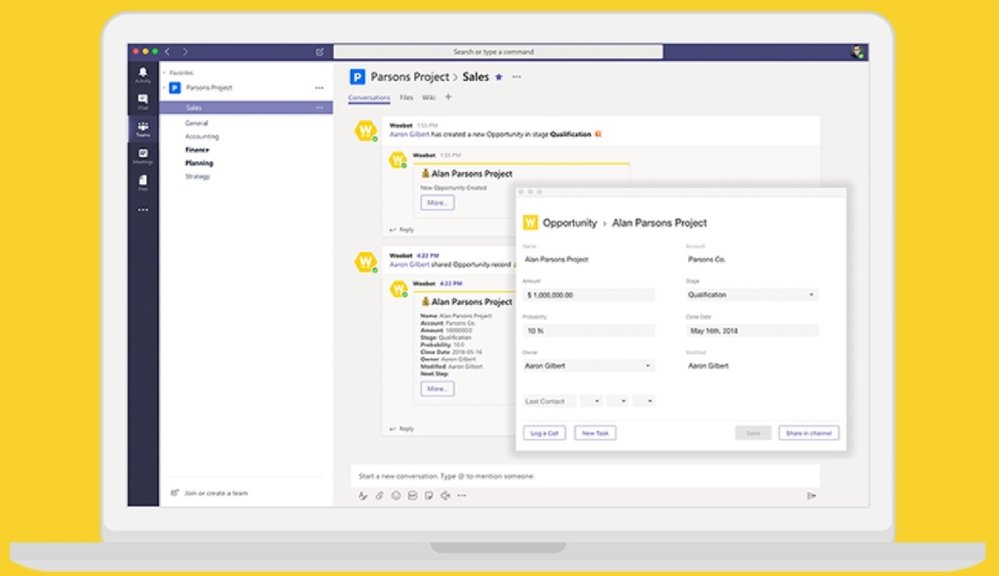Click the yellow W logo in the Opportunity dialog

point(530,222)
